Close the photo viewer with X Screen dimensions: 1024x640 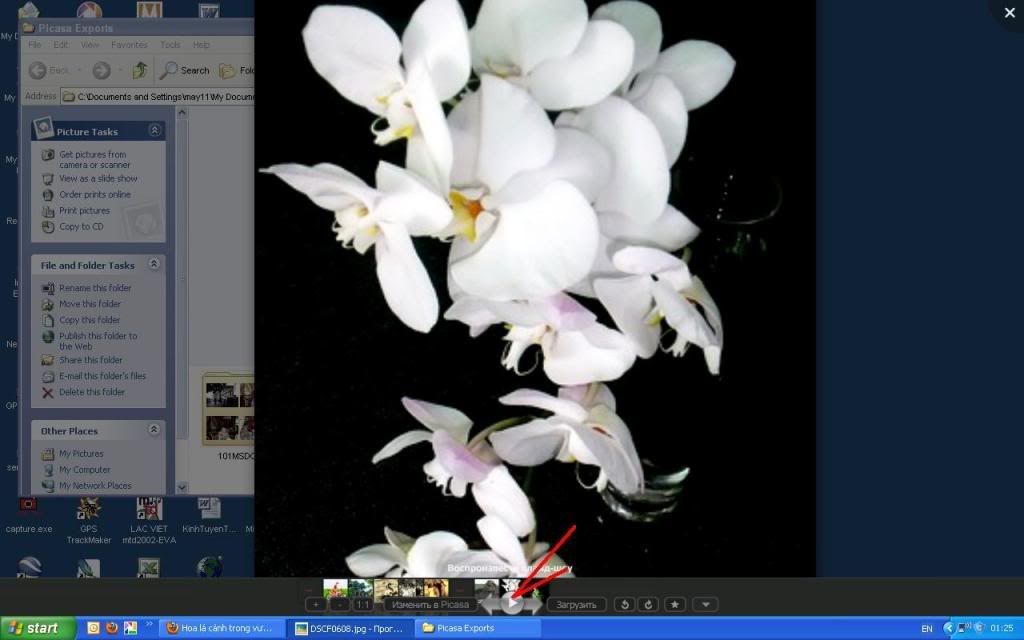point(1007,13)
